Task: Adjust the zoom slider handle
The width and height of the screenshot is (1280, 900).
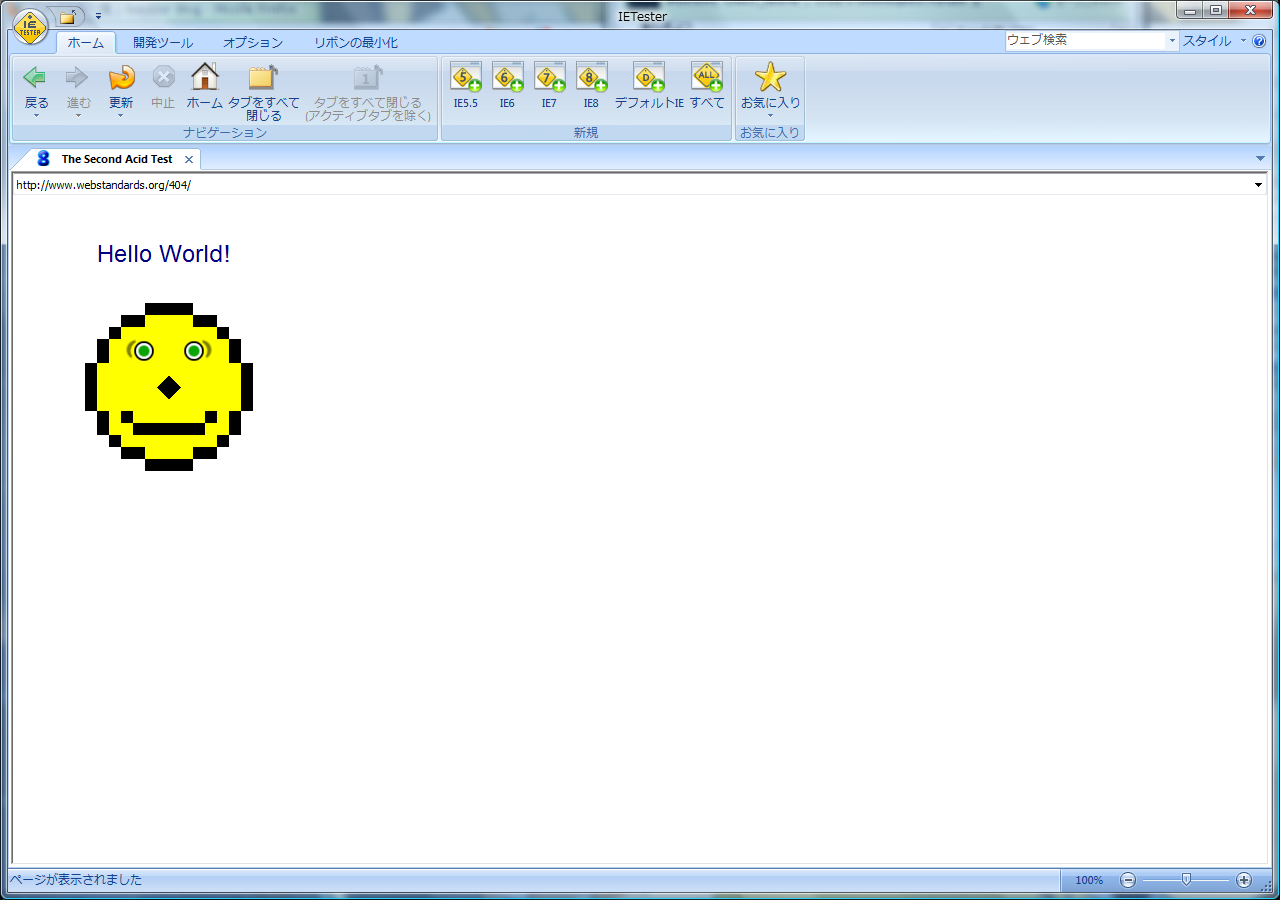Action: (1186, 880)
